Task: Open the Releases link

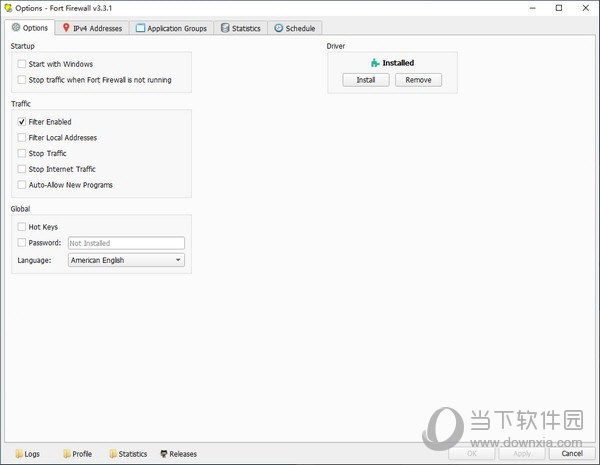Action: pos(178,454)
